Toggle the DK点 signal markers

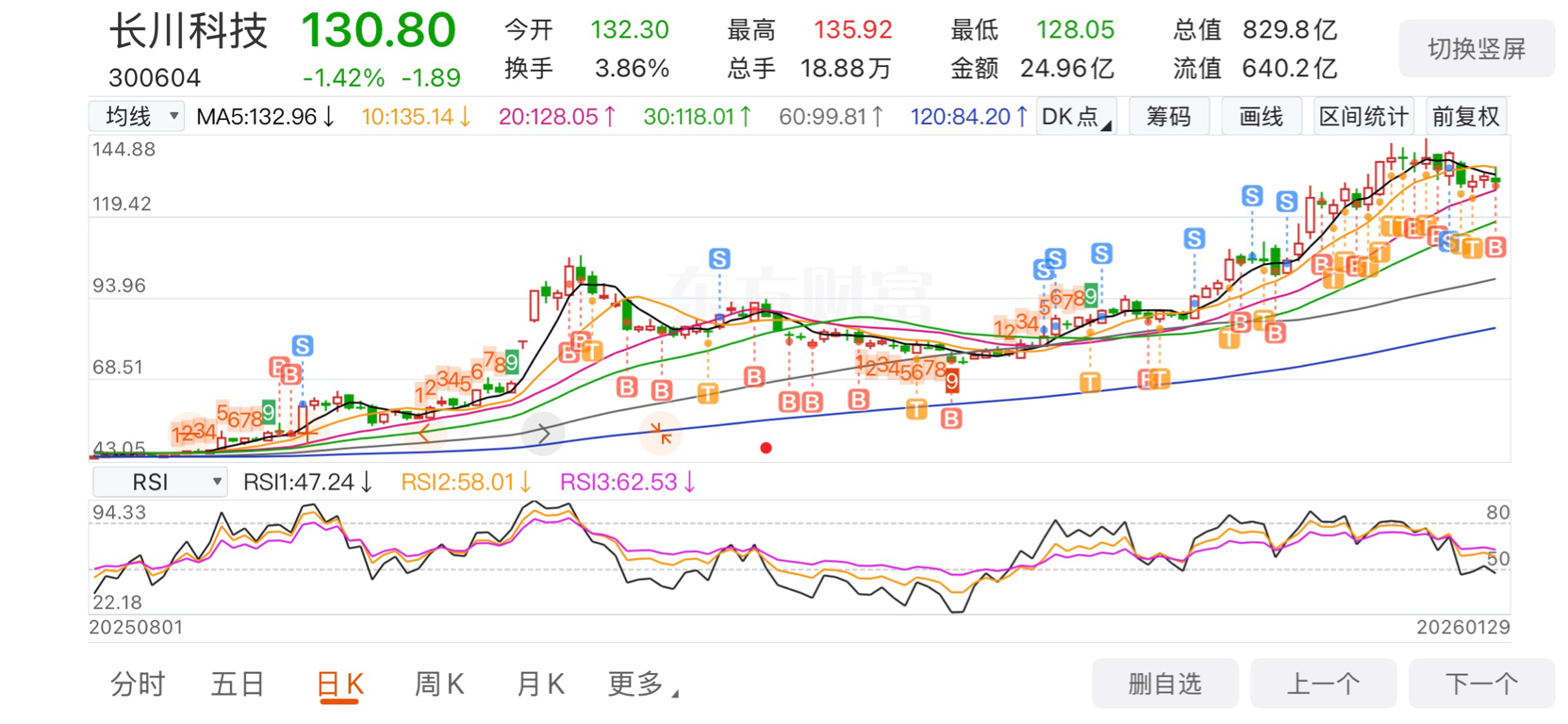tap(1076, 116)
